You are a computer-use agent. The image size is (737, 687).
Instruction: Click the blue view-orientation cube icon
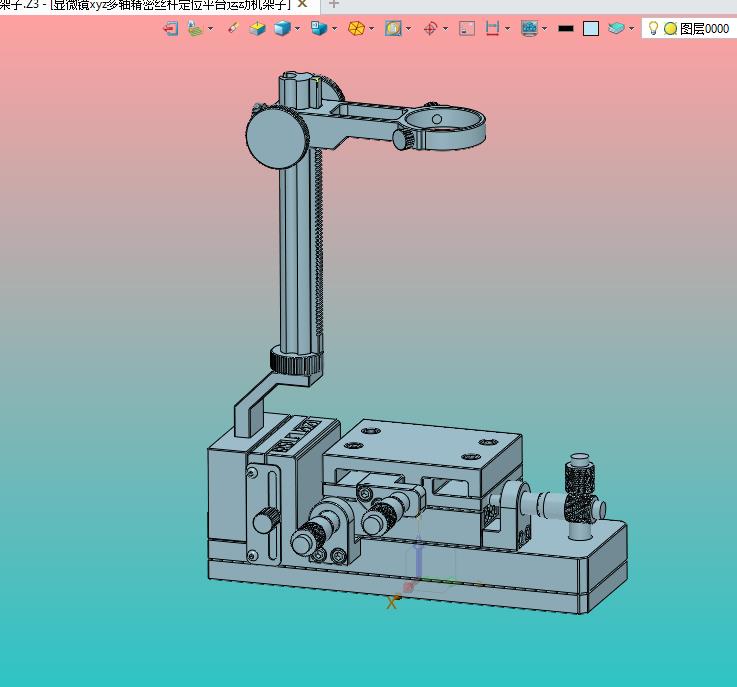(x=319, y=28)
